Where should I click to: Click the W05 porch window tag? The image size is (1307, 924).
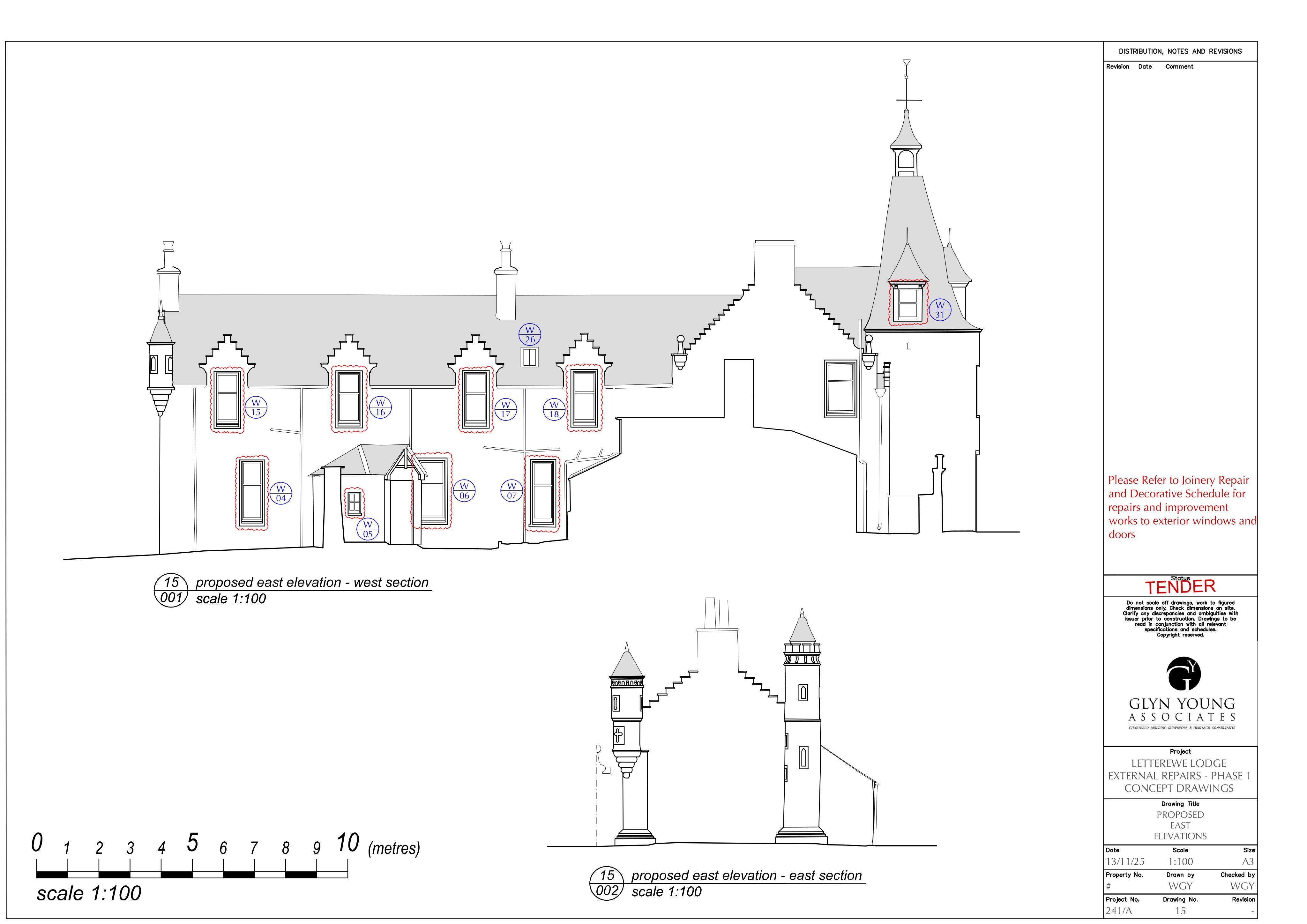pyautogui.click(x=368, y=529)
